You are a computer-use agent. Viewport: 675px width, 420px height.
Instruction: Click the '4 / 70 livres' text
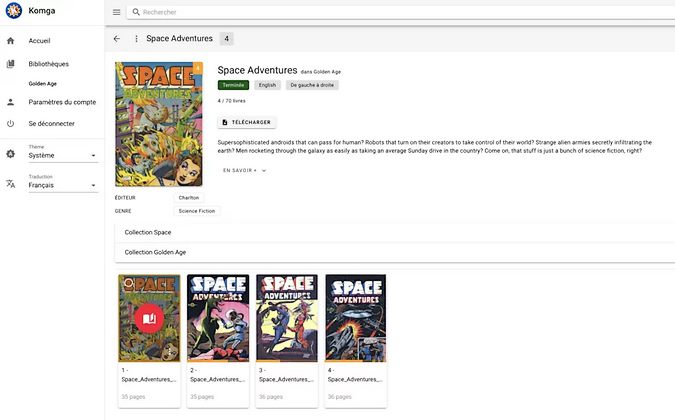pyautogui.click(x=232, y=101)
